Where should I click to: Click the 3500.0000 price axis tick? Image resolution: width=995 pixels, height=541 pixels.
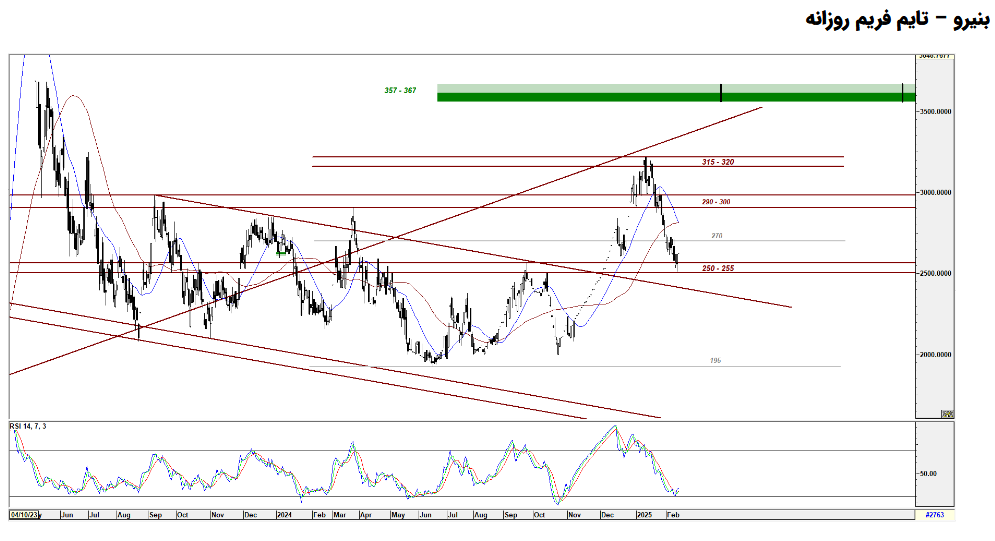pos(941,112)
